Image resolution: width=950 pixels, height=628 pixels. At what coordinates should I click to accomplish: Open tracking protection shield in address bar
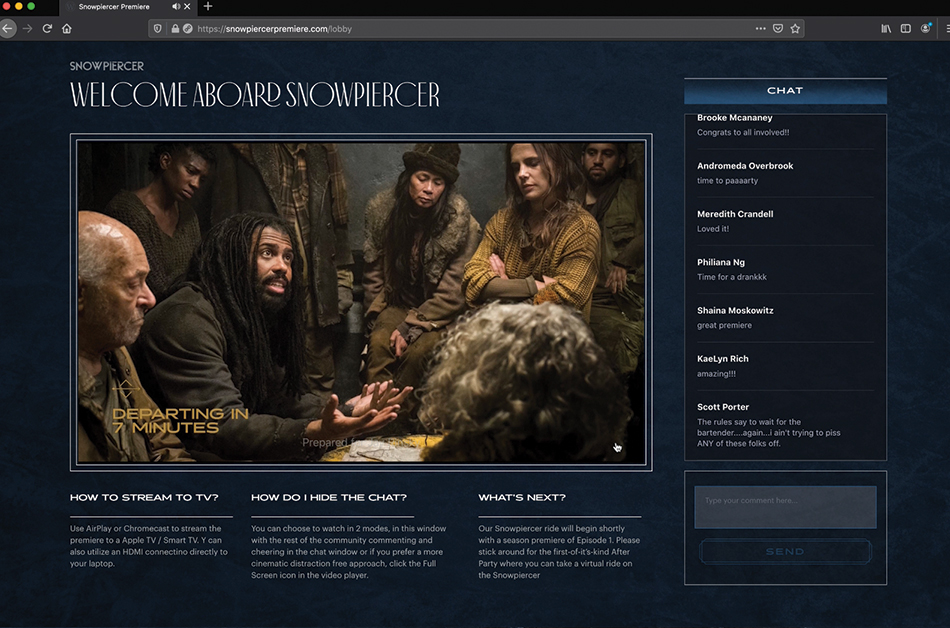158,28
